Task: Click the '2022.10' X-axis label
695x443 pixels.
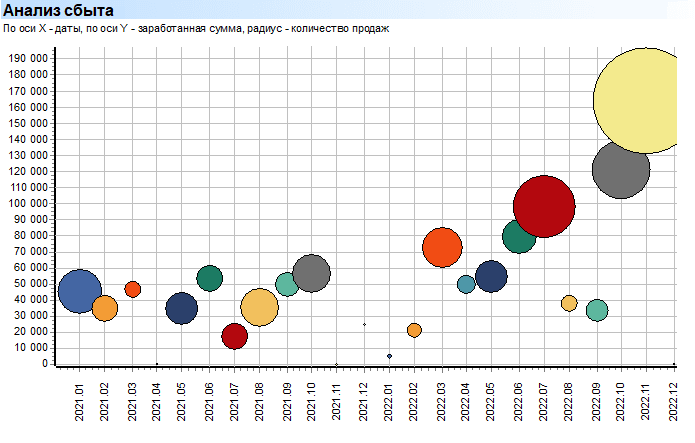Action: coord(621,402)
